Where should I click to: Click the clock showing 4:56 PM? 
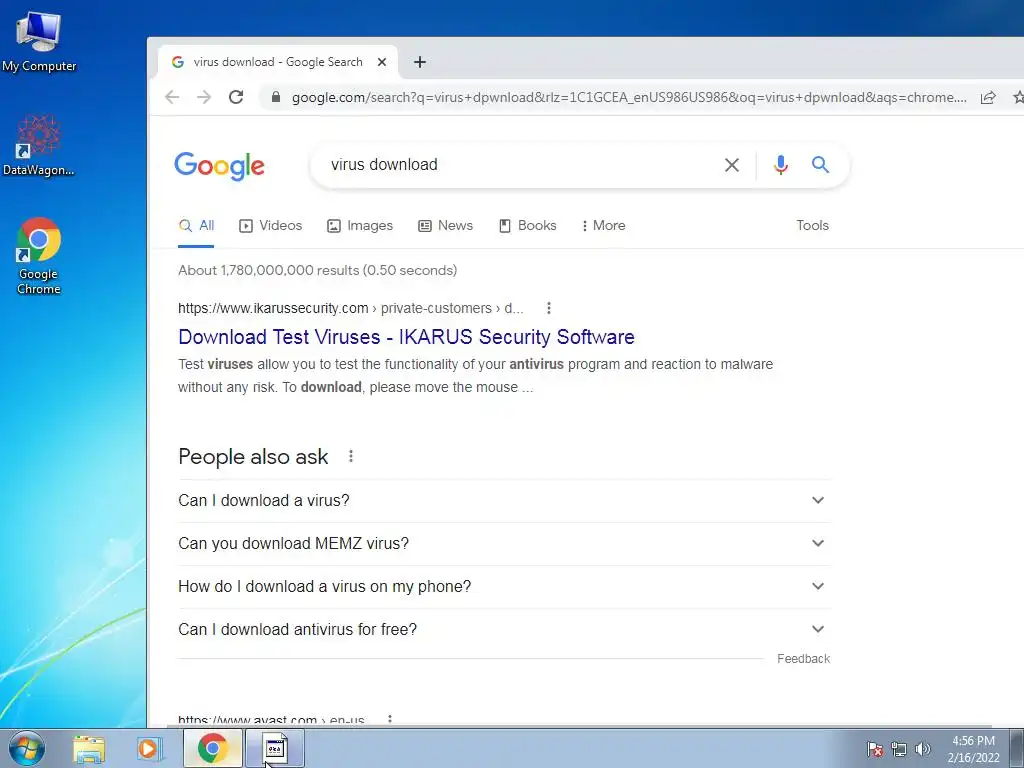click(974, 749)
